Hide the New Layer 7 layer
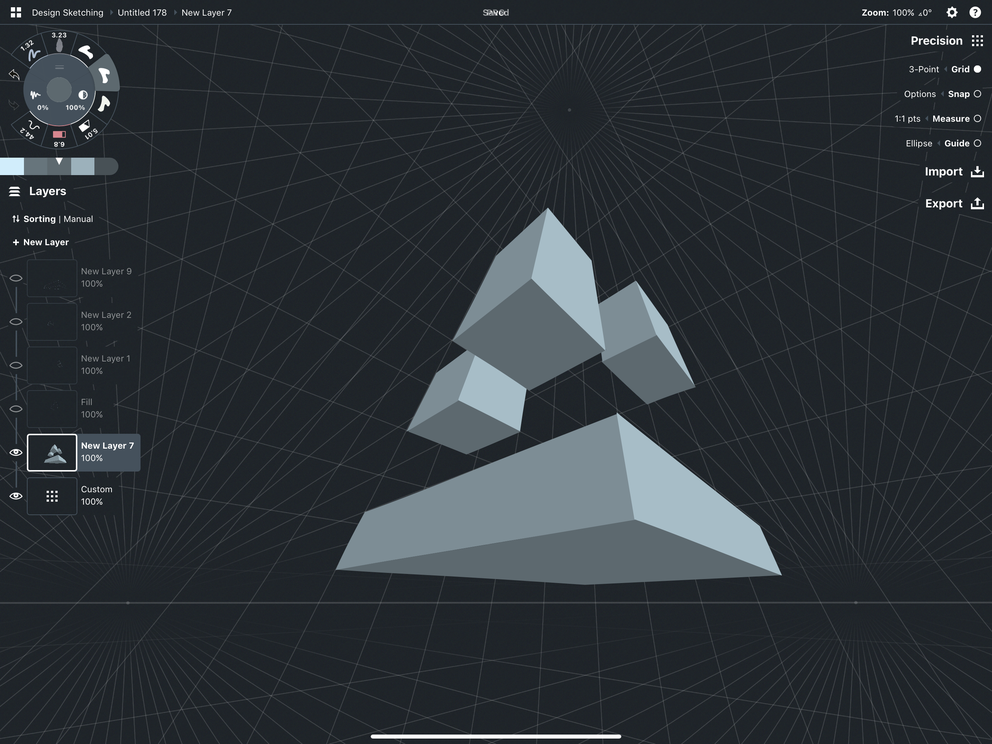The width and height of the screenshot is (992, 744). (14, 452)
